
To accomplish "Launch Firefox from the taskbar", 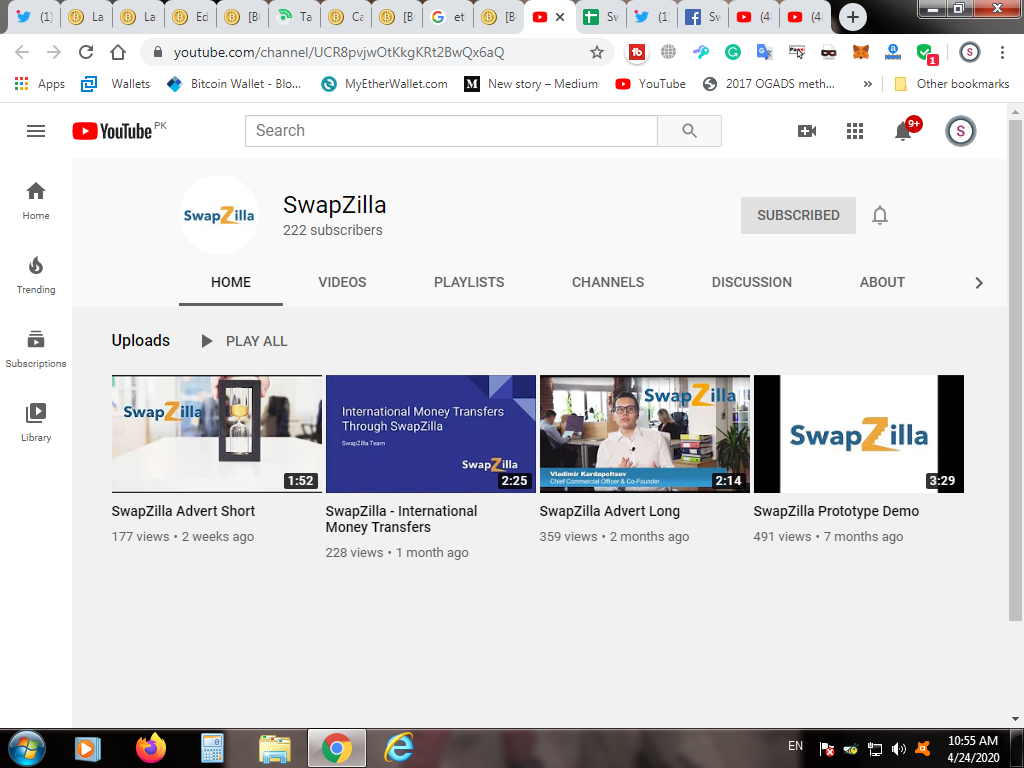I will pos(151,748).
